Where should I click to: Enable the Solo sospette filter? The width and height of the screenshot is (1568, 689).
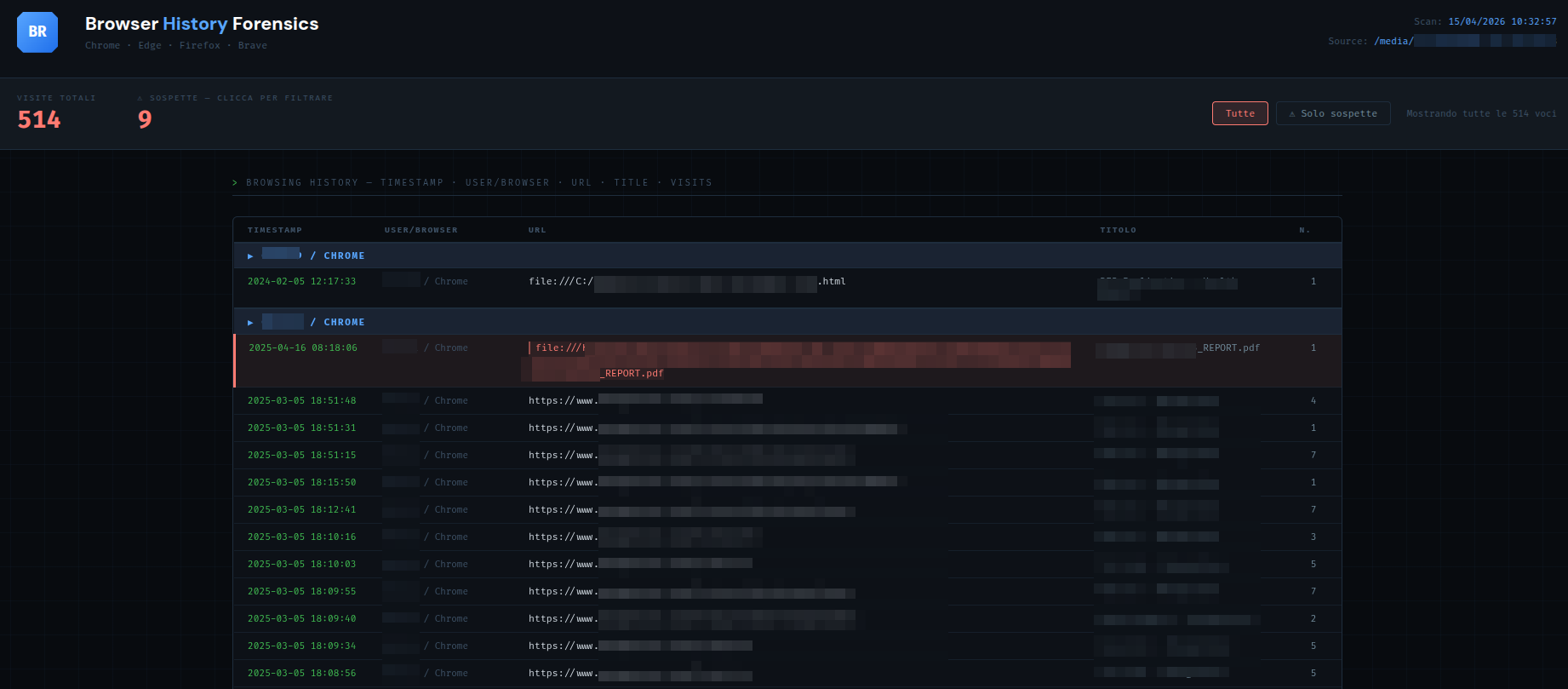coord(1332,113)
